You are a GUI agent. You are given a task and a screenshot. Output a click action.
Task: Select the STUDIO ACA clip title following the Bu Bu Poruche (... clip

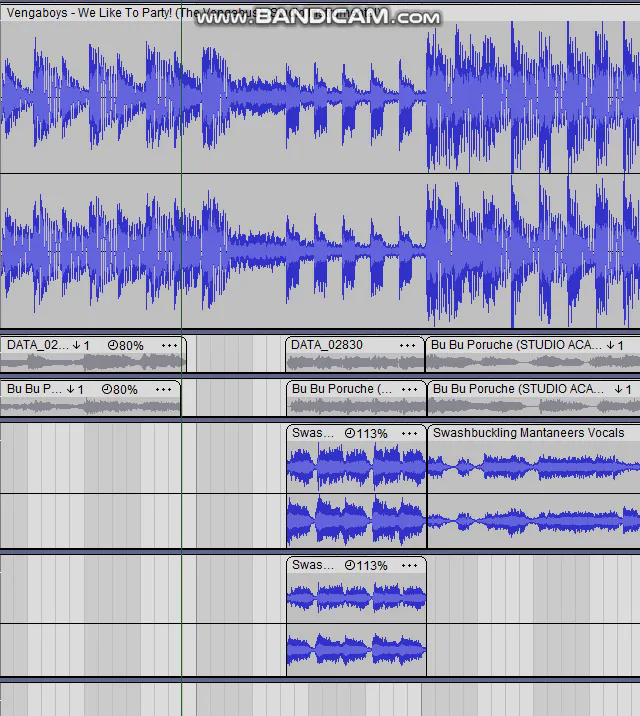click(518, 389)
